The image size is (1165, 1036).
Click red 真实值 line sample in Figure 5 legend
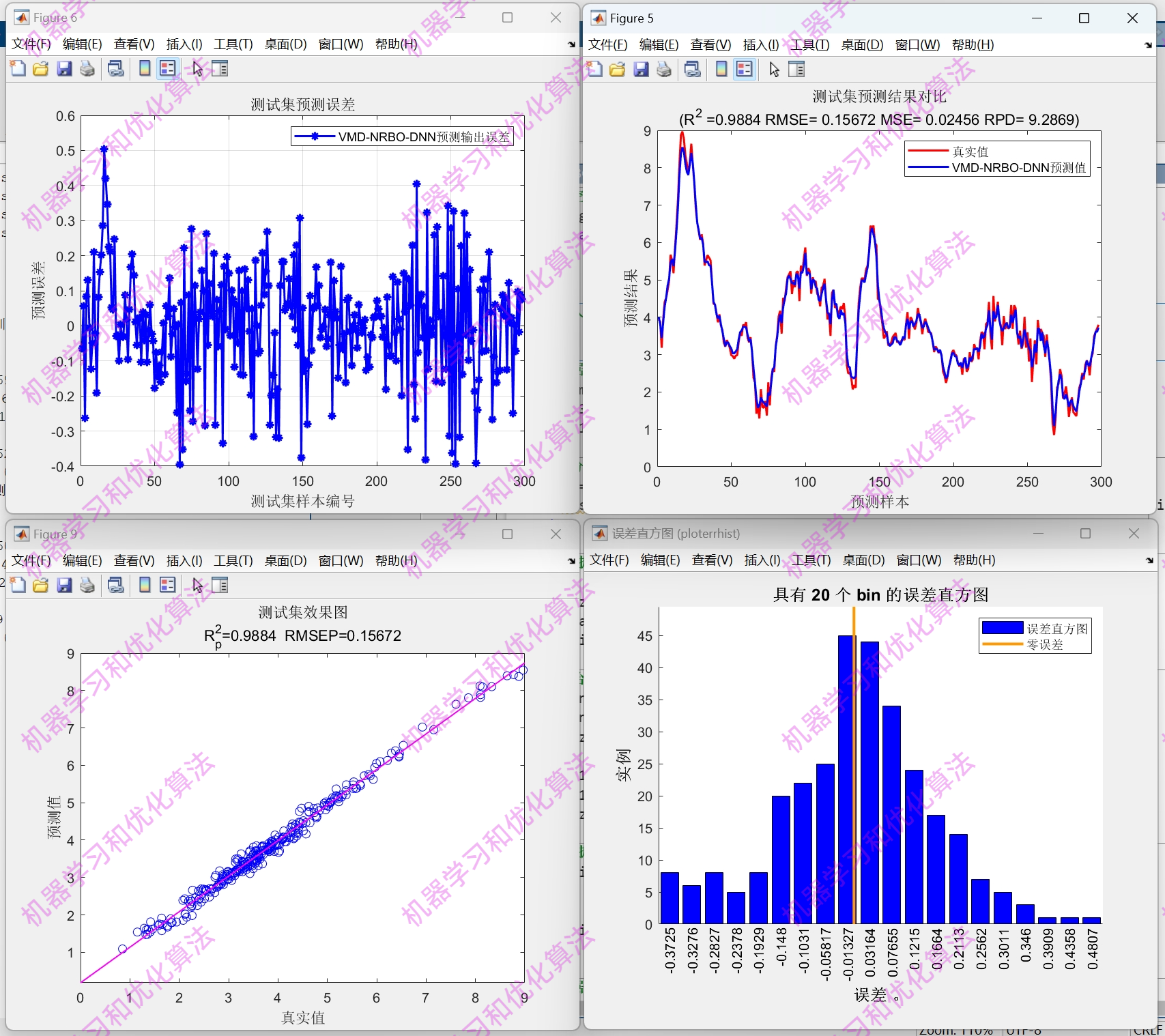pyautogui.click(x=928, y=151)
